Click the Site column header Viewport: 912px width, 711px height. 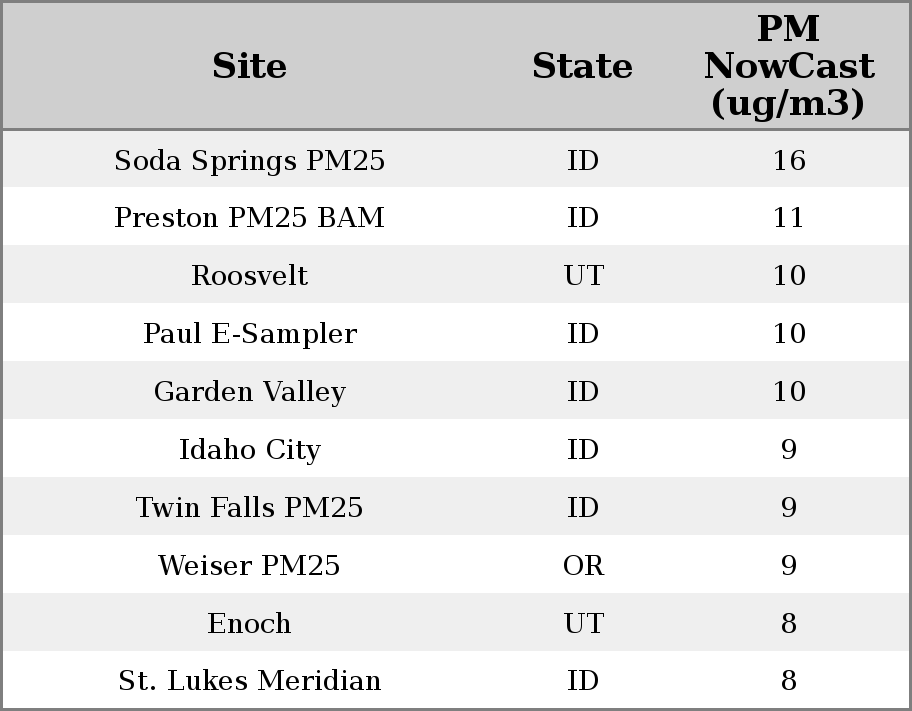pos(249,66)
